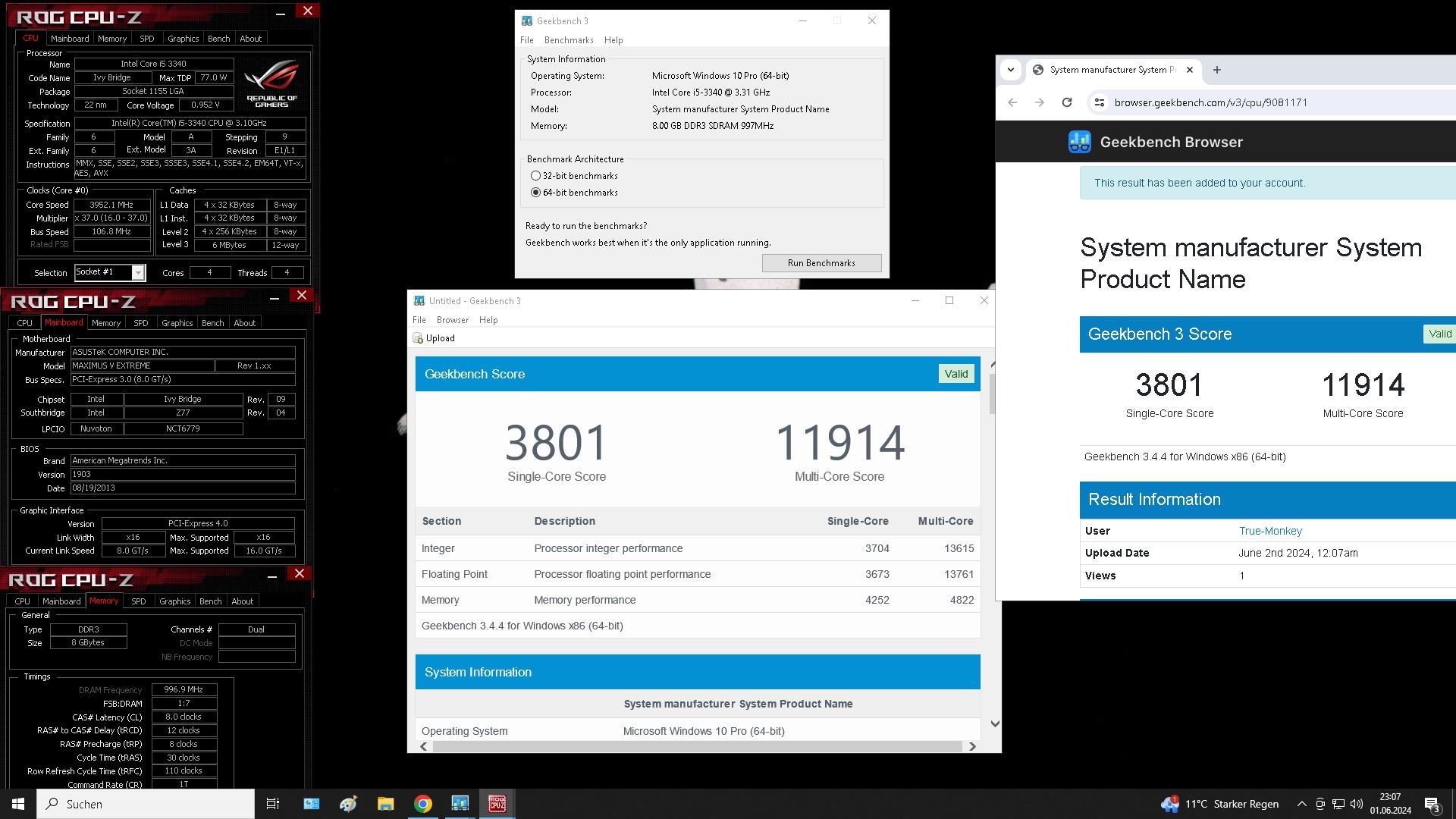Switch to Memory tab in top CPU-Z window
The height and width of the screenshot is (819, 1456).
click(112, 39)
